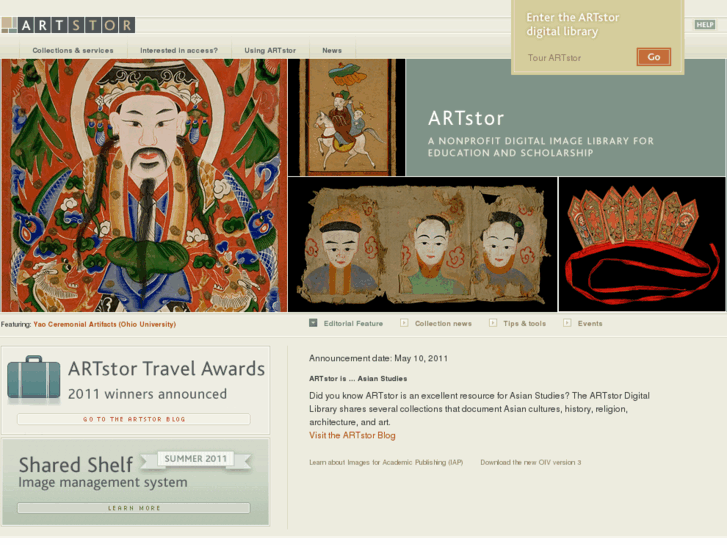Click the ARTstor logo
The image size is (727, 545).
coord(68,25)
